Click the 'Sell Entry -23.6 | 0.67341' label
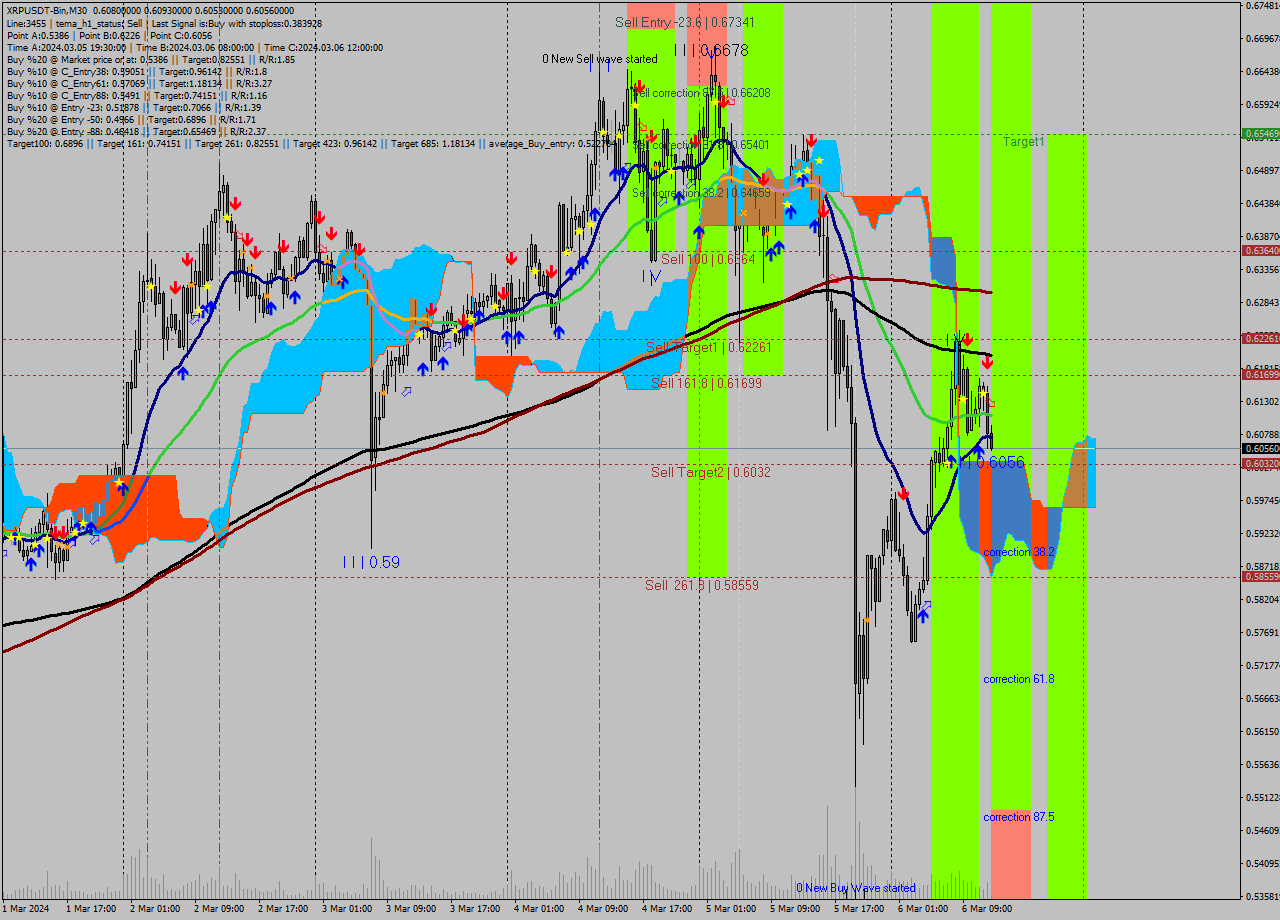 685,22
